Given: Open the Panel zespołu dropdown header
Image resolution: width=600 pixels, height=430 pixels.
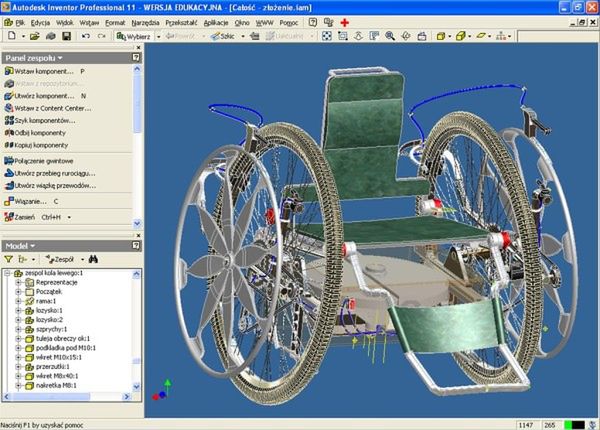Looking at the screenshot, I should [x=34, y=58].
